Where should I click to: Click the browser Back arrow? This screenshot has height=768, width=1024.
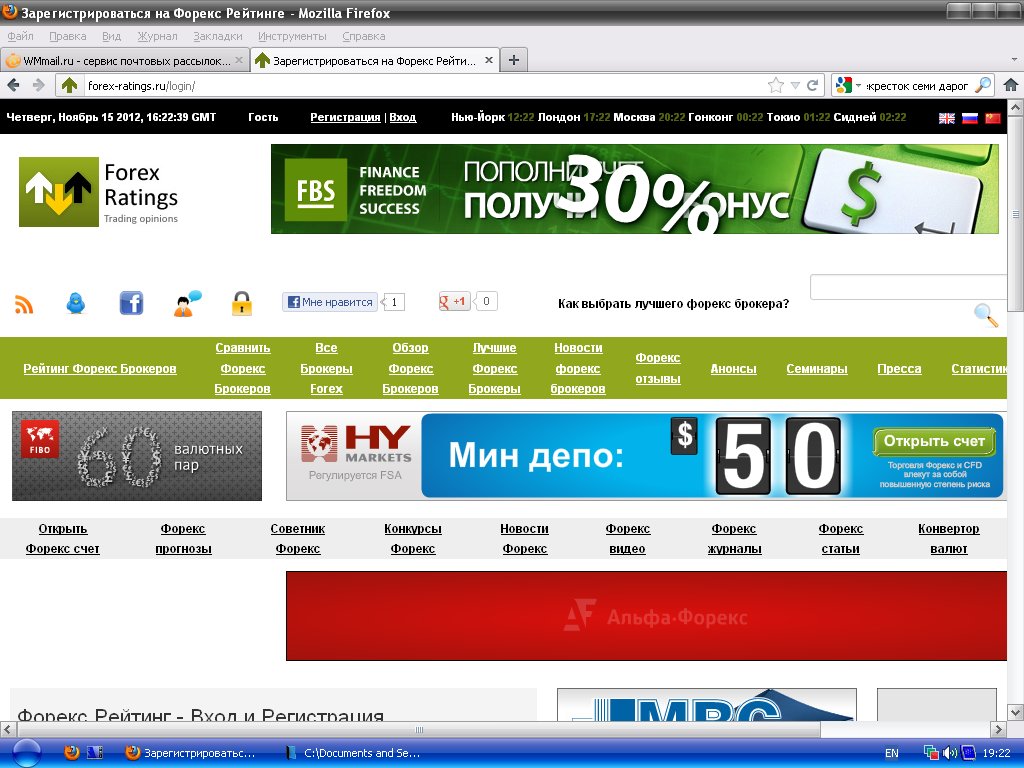(x=14, y=85)
